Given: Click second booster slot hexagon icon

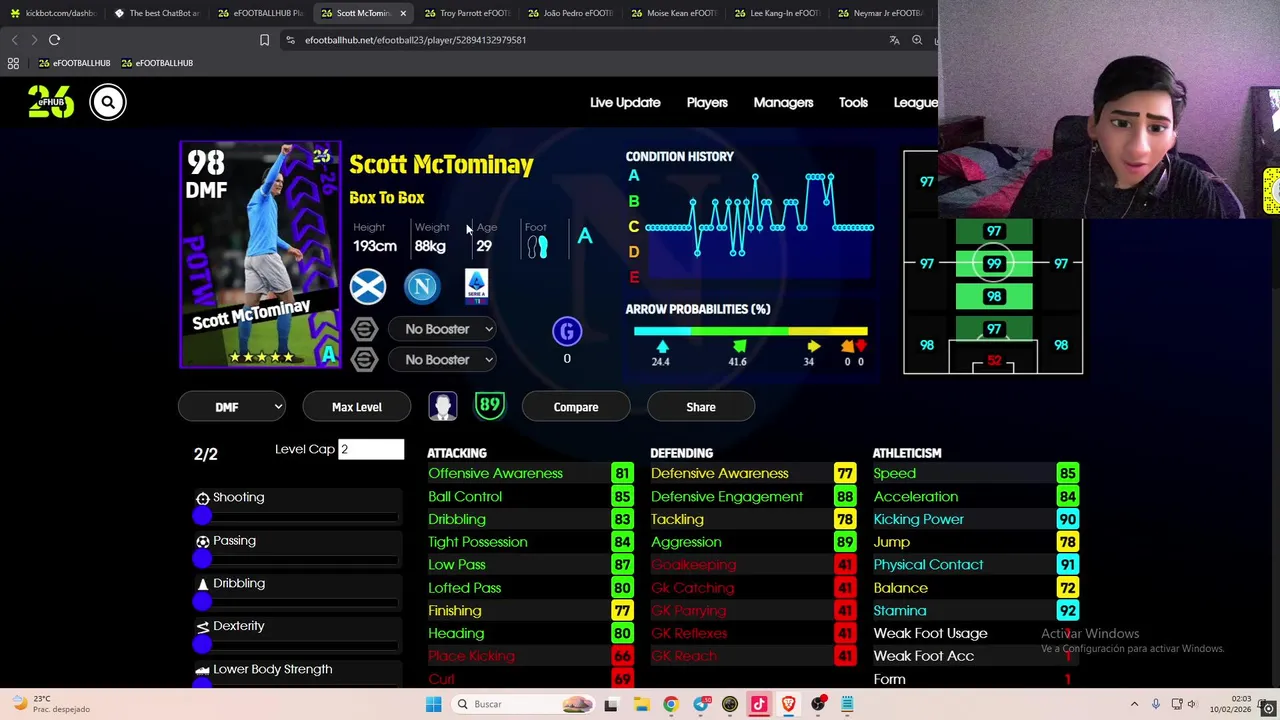Looking at the screenshot, I should coord(365,360).
